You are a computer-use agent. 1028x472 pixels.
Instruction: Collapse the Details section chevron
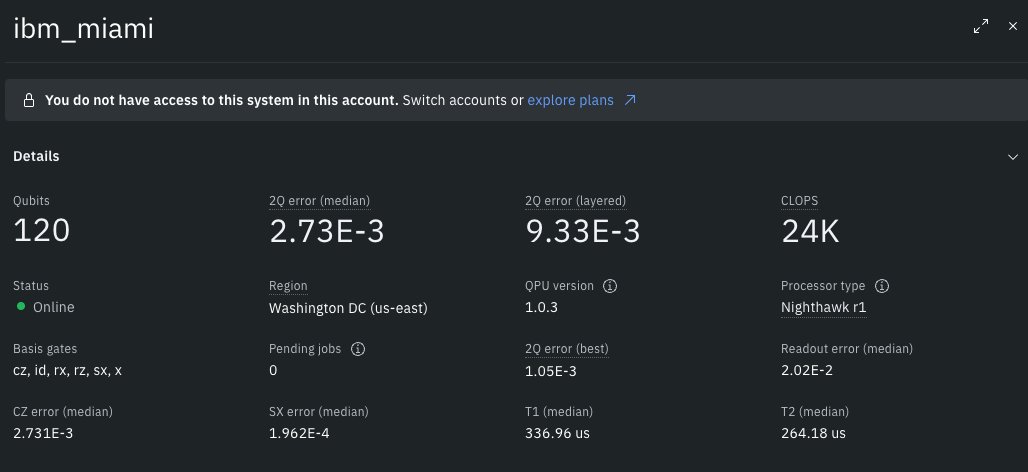click(x=1013, y=157)
